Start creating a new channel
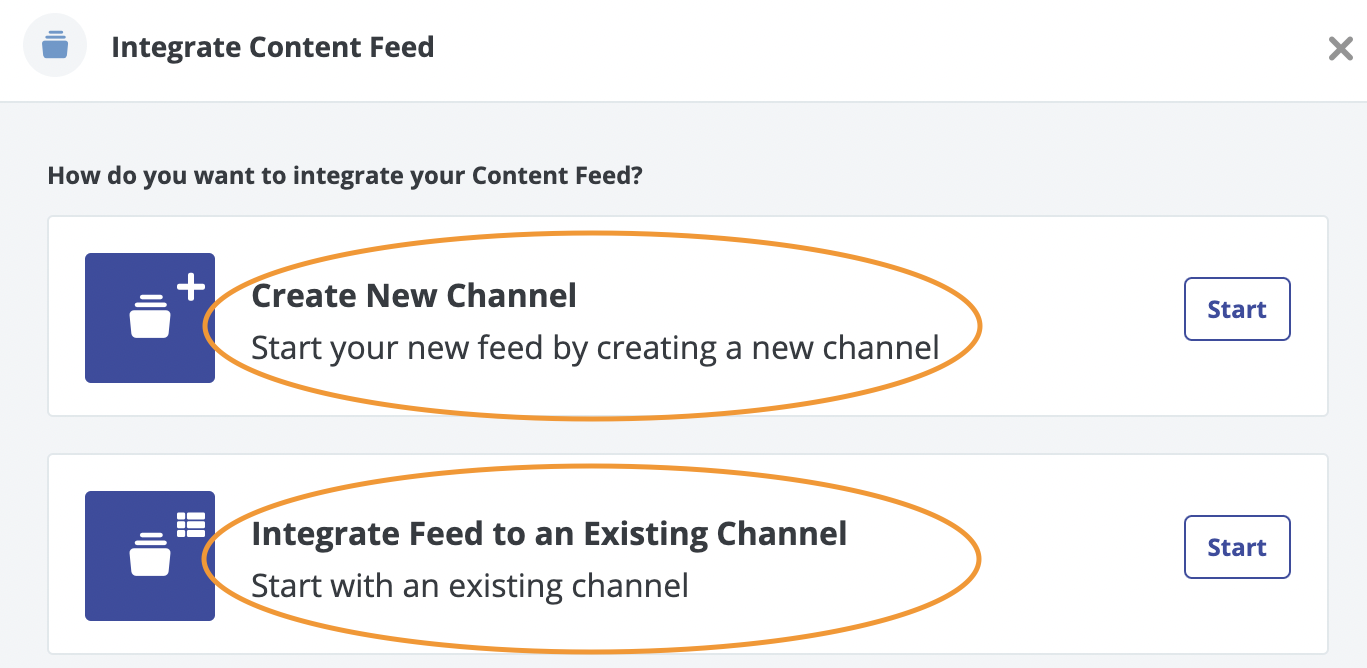1367x668 pixels. pos(1237,309)
